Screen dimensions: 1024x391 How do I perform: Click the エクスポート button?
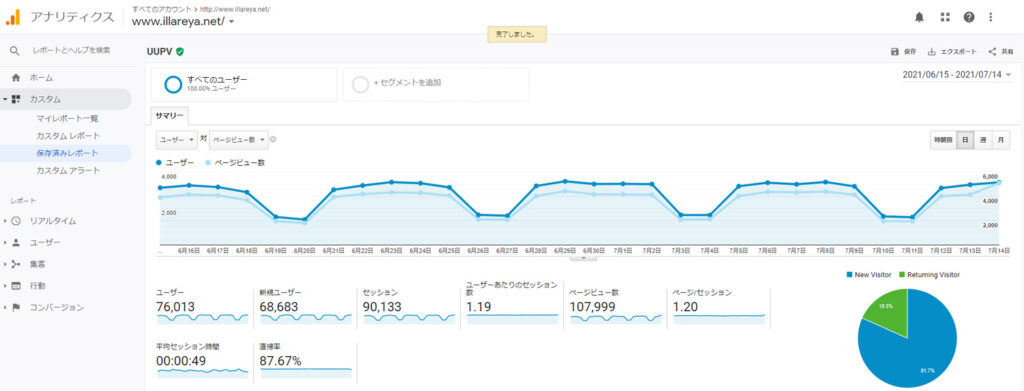pos(952,52)
